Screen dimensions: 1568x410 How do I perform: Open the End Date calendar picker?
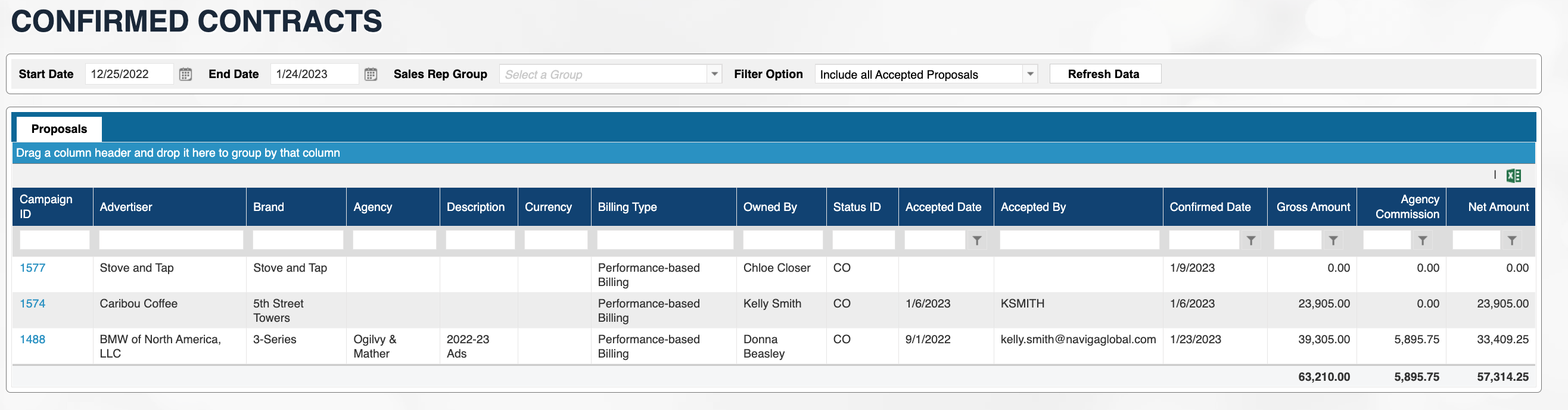click(371, 74)
